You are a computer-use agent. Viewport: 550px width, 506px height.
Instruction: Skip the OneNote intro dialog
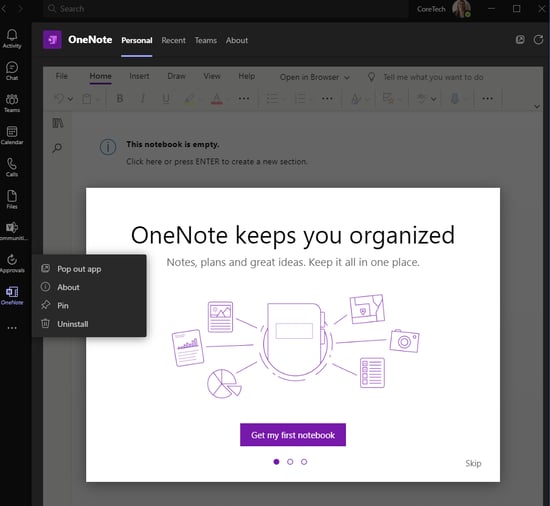[473, 463]
